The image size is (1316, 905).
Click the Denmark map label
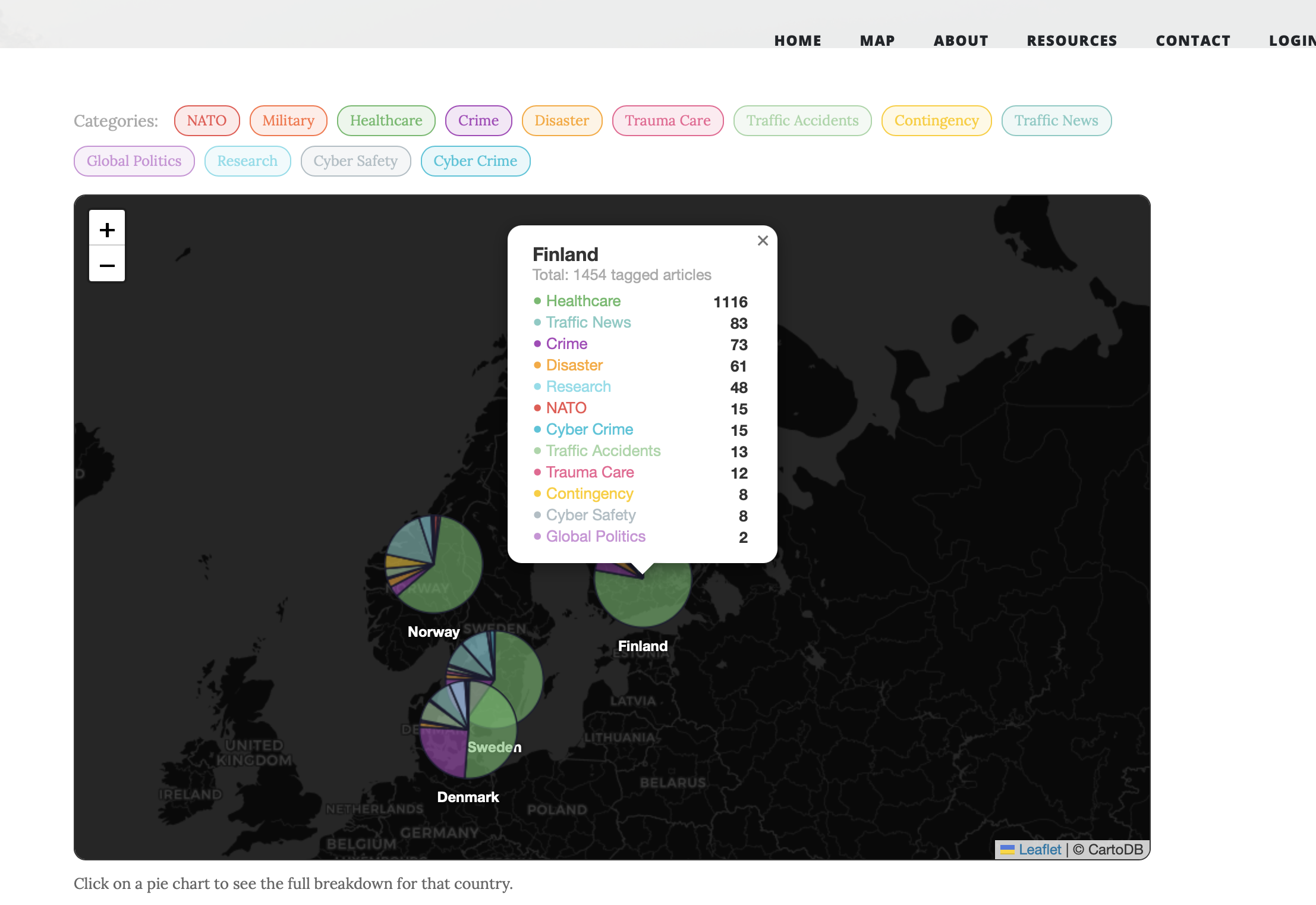coord(468,797)
